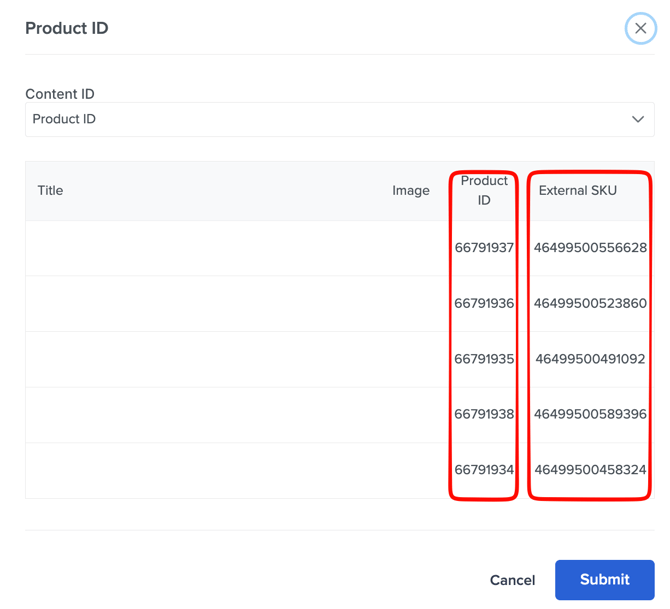Click the External SKU column header
Screen dimensions: 670x609
tap(577, 190)
